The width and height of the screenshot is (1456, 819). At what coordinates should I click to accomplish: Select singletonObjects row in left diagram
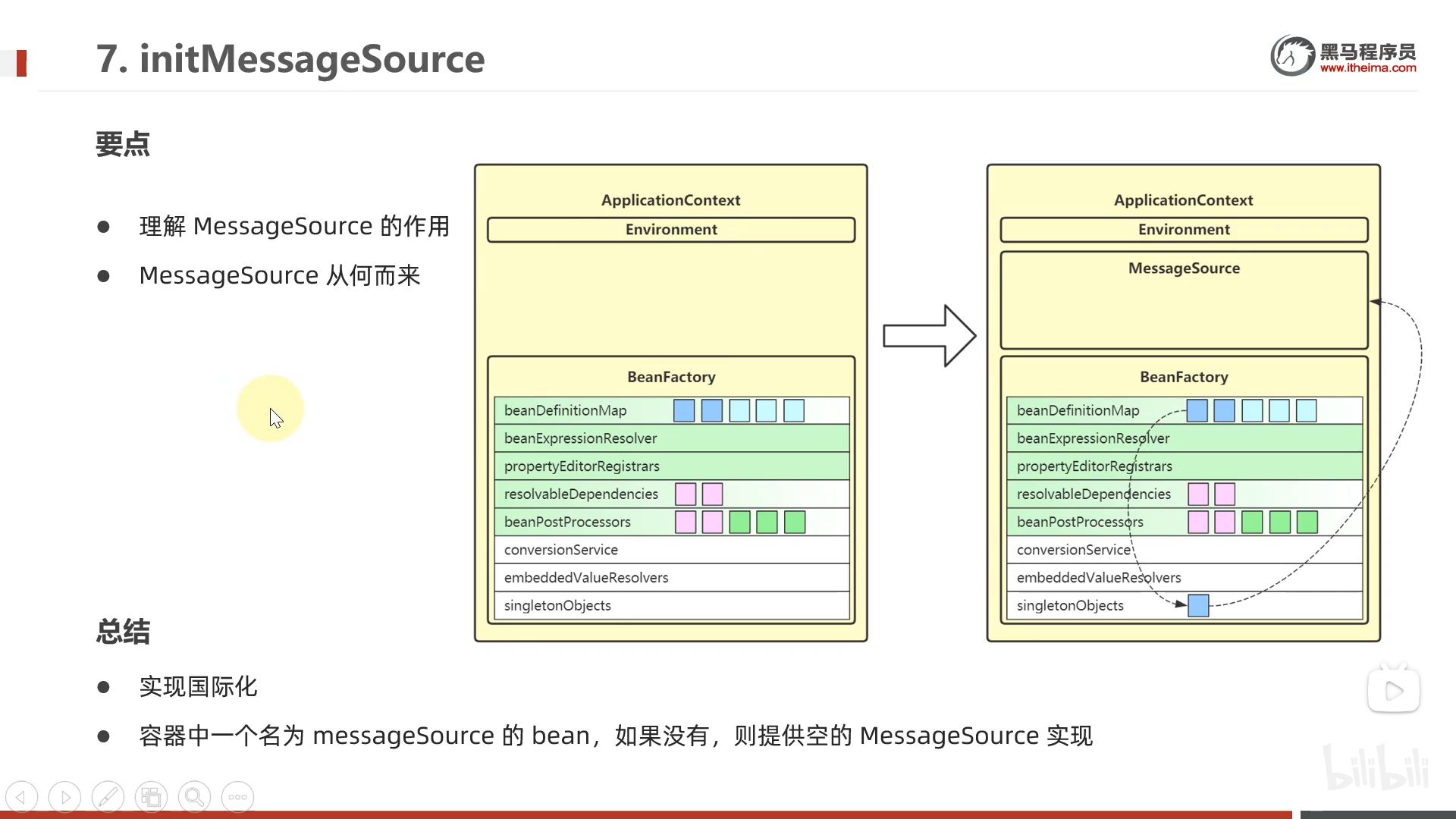tap(672, 605)
